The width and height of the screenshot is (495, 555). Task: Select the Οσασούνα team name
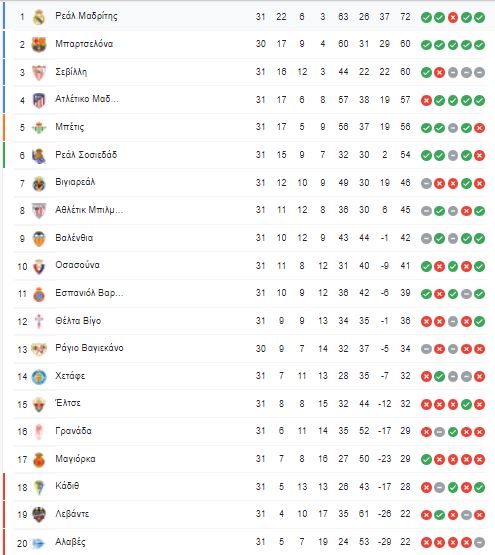(77, 265)
